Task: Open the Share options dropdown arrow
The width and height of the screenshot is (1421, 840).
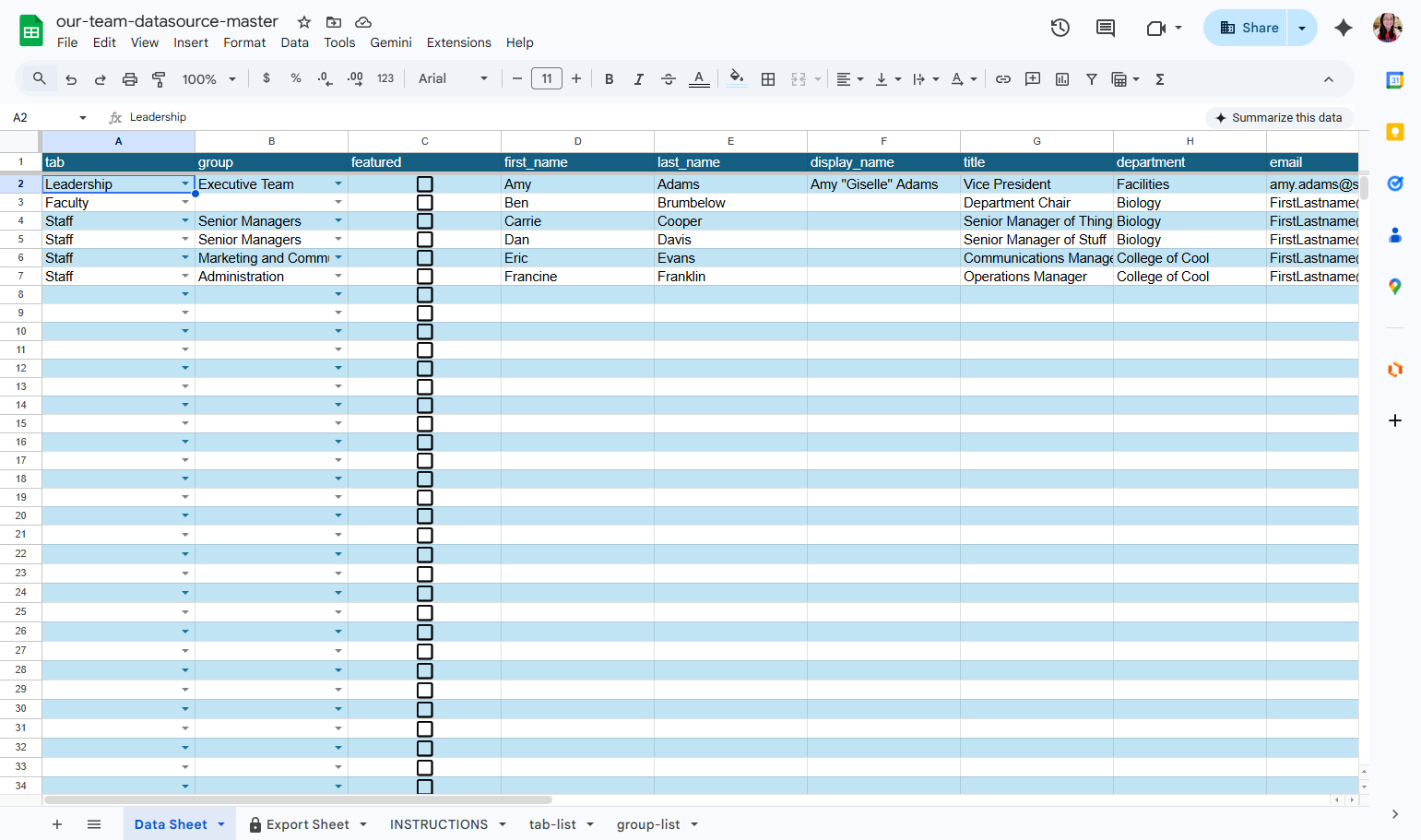Action: tap(1302, 28)
